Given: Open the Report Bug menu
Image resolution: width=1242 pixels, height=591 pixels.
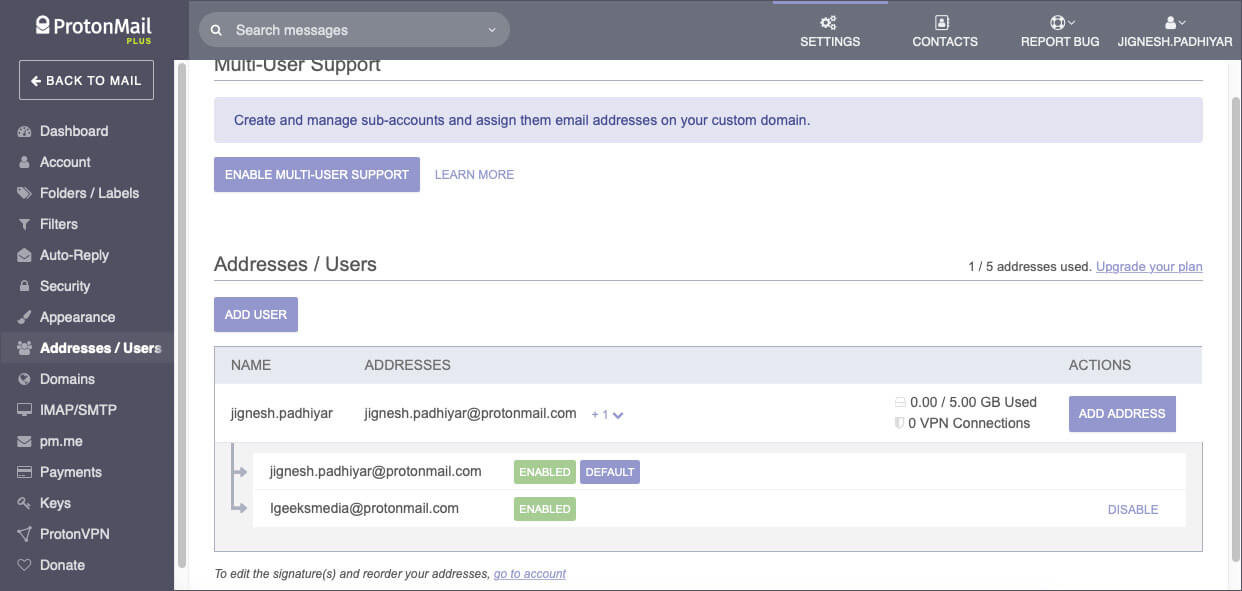Looking at the screenshot, I should 1059,31.
